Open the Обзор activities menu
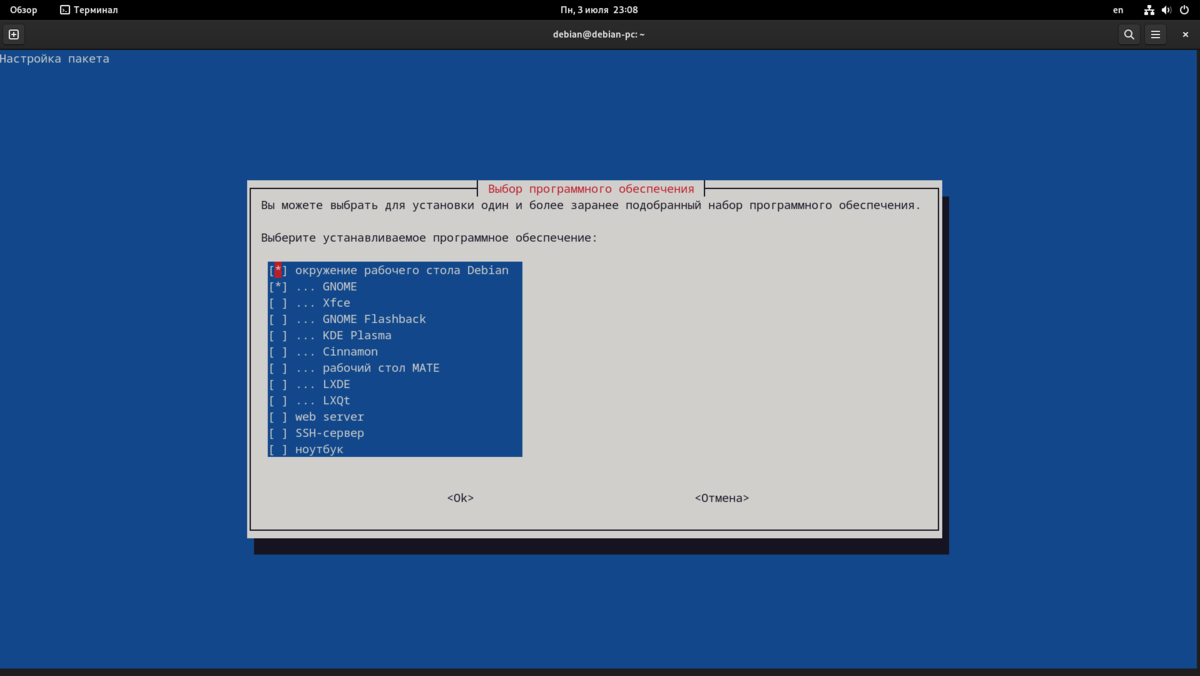The image size is (1200, 676). (x=20, y=10)
